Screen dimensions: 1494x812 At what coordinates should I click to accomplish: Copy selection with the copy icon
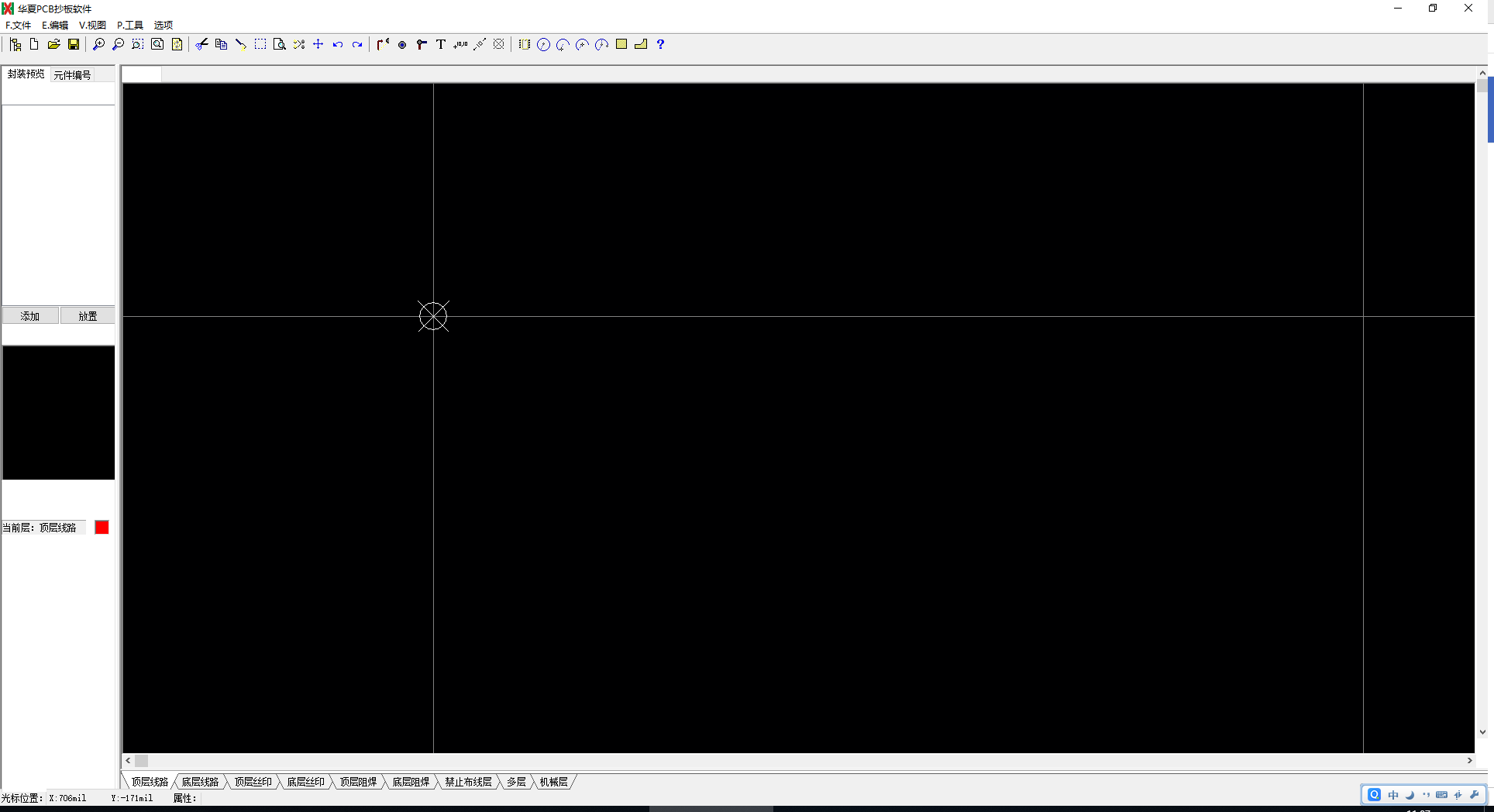pos(221,44)
